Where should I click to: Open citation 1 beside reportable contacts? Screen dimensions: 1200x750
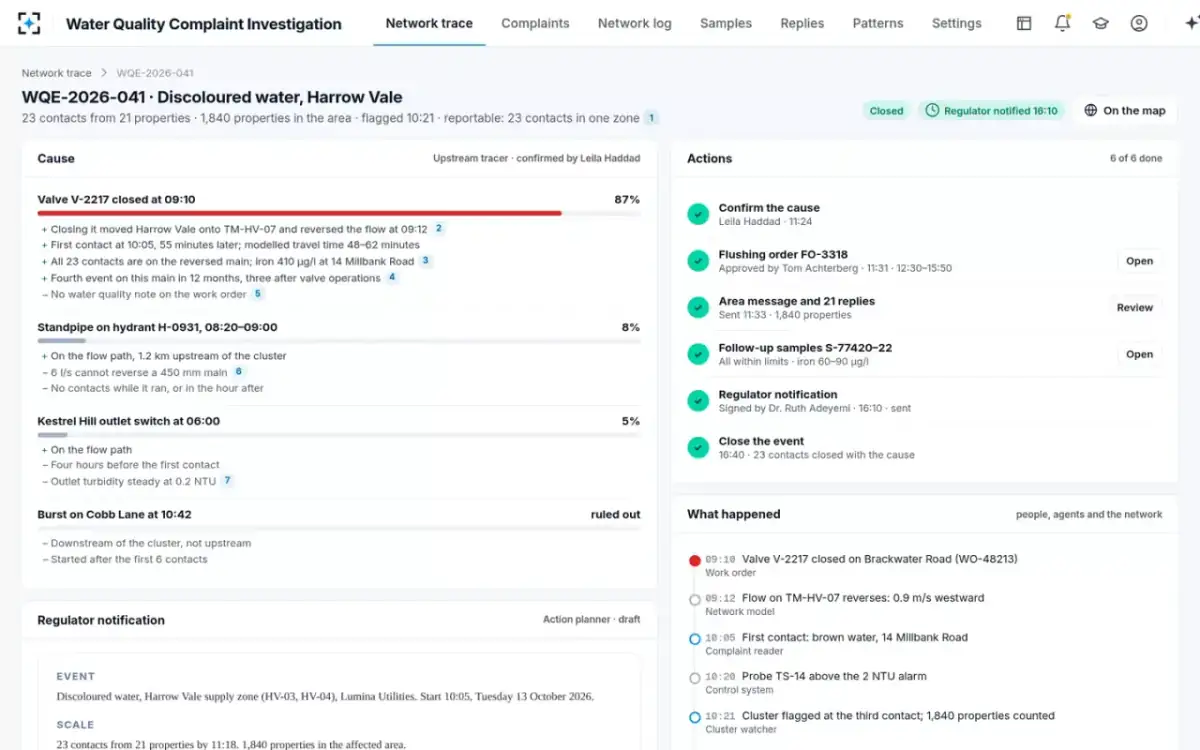click(x=651, y=118)
